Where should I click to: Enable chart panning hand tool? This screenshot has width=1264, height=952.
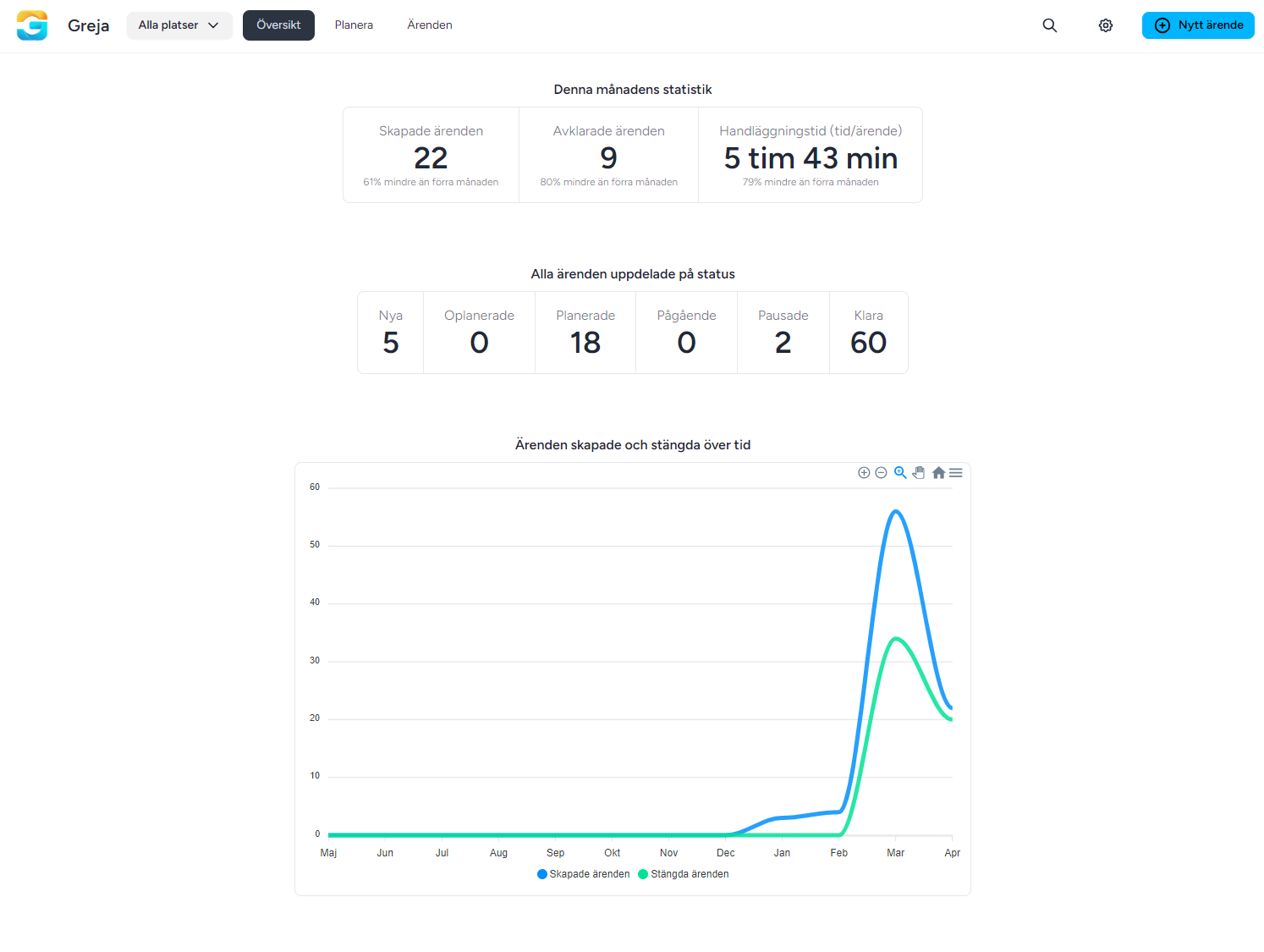click(x=919, y=473)
